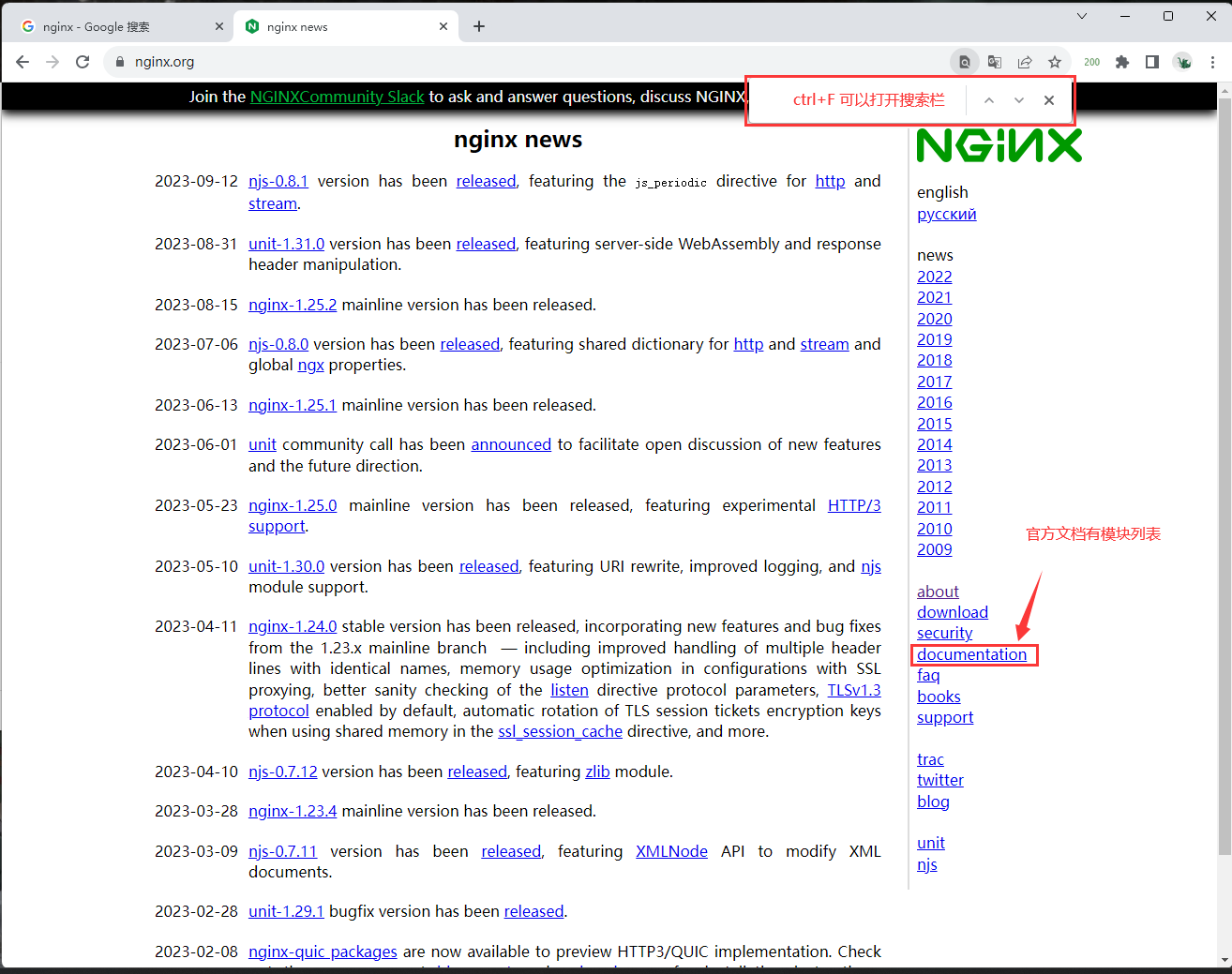The width and height of the screenshot is (1232, 974).
Task: Toggle the browser side panel icon
Action: [x=1152, y=62]
